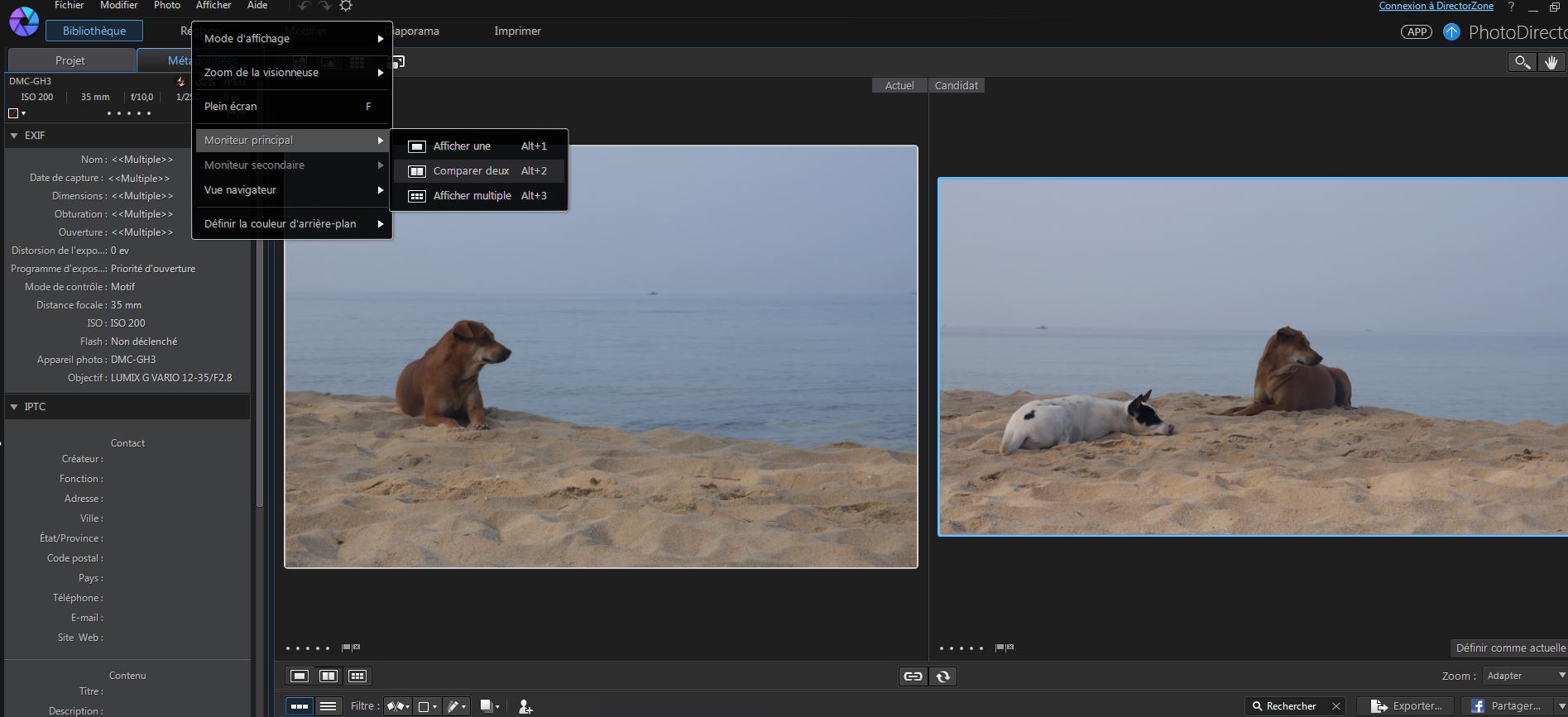This screenshot has width=1568, height=717.
Task: Click the Afficher multiple grid icon in submenu
Action: 417,196
